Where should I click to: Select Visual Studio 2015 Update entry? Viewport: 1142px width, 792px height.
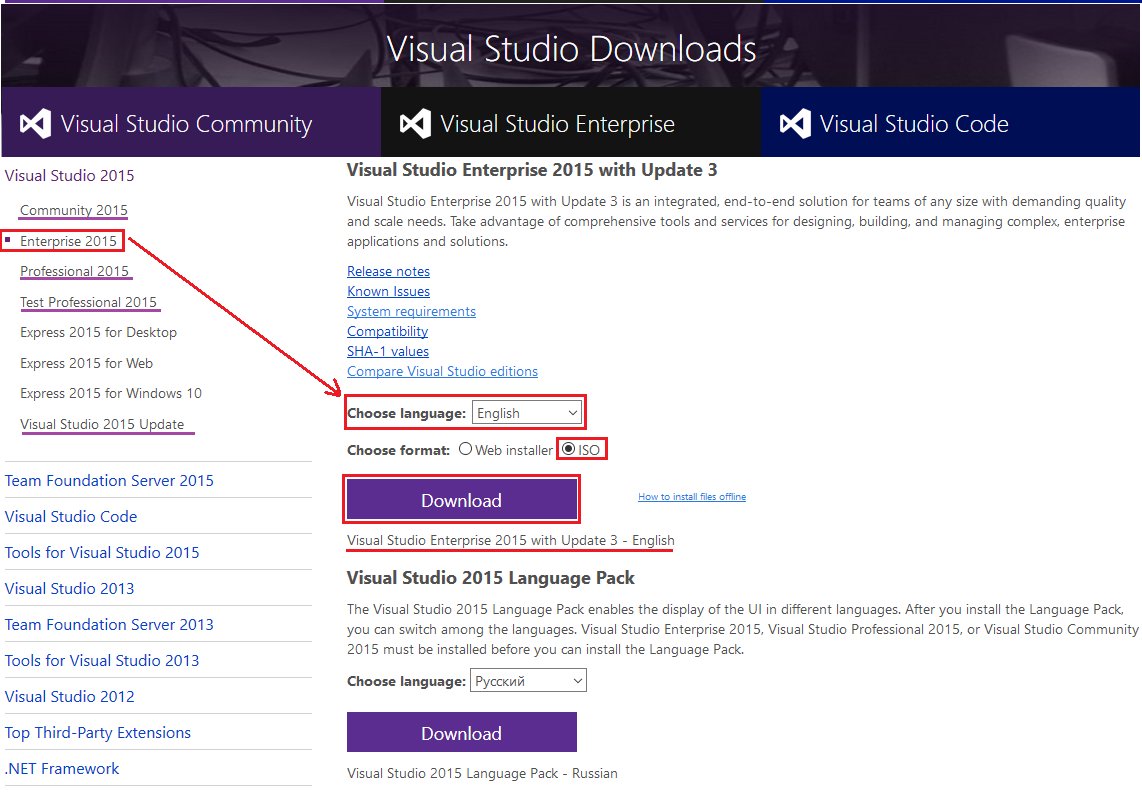(x=102, y=424)
